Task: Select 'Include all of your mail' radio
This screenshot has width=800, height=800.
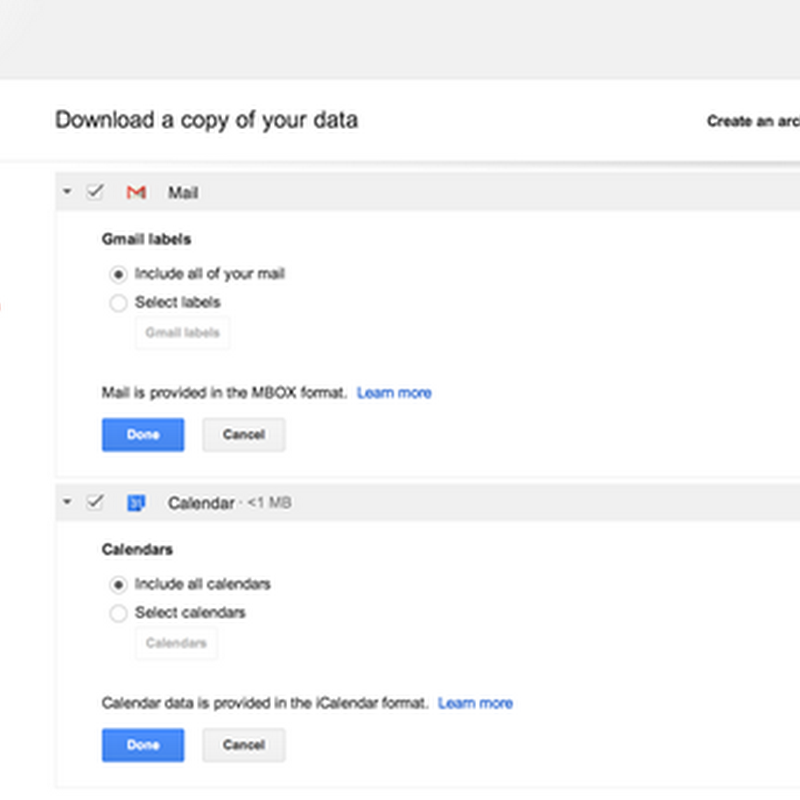Action: 119,273
